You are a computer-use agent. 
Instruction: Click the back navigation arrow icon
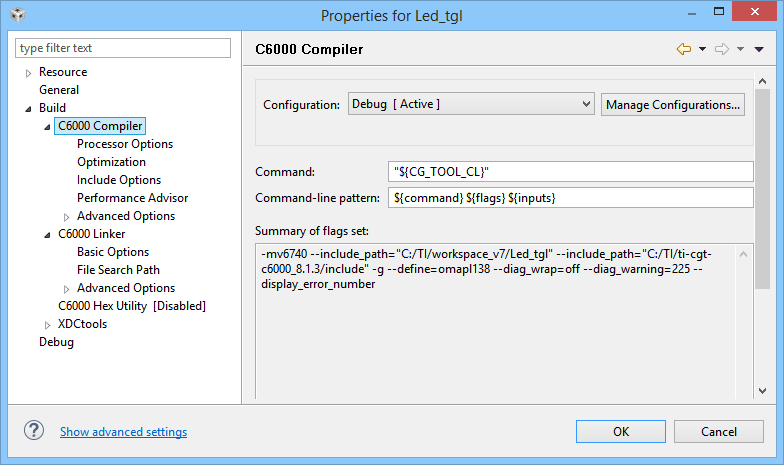[x=684, y=49]
